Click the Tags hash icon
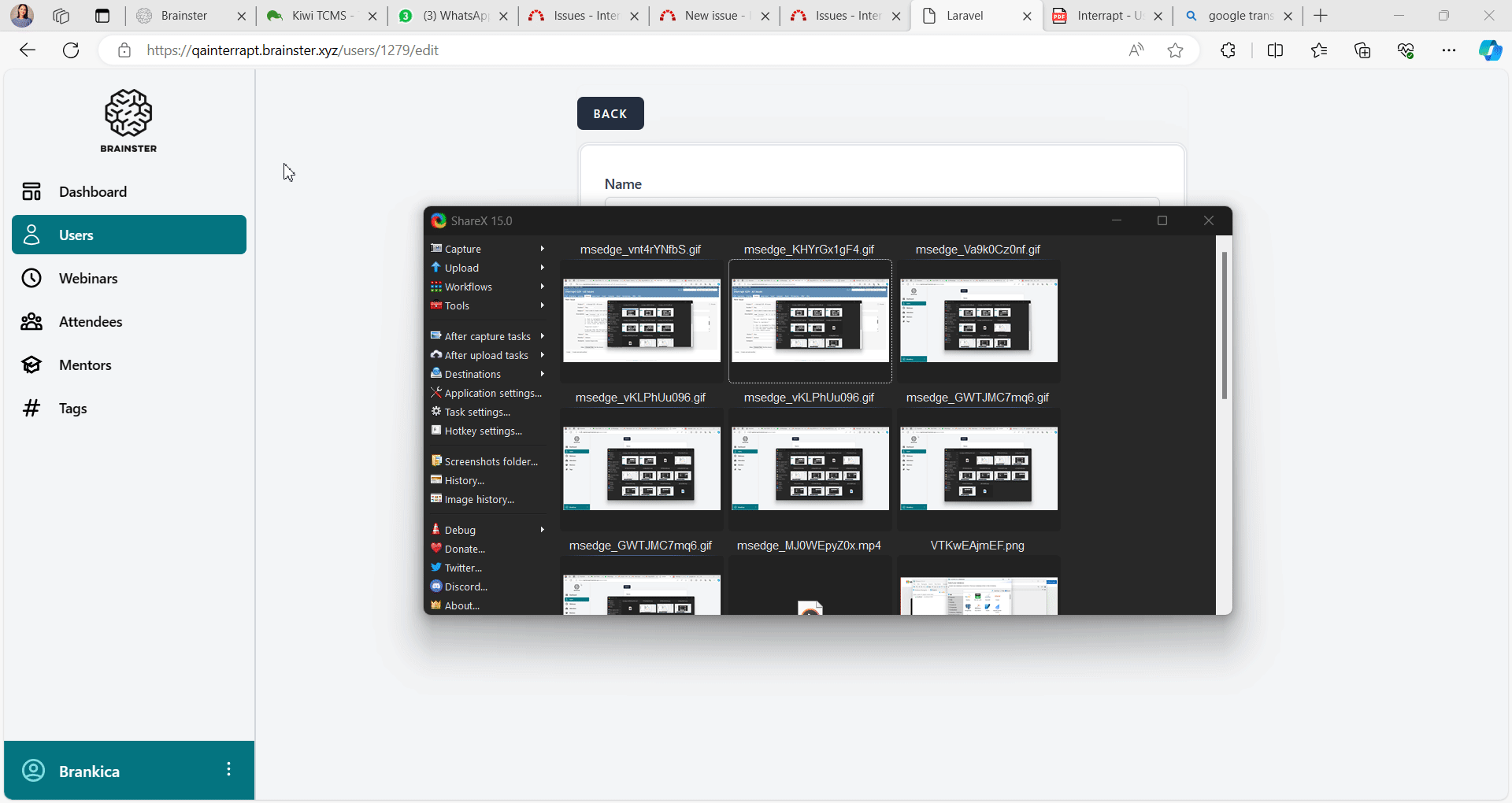Screen dimensions: 1512x803 click(31, 409)
